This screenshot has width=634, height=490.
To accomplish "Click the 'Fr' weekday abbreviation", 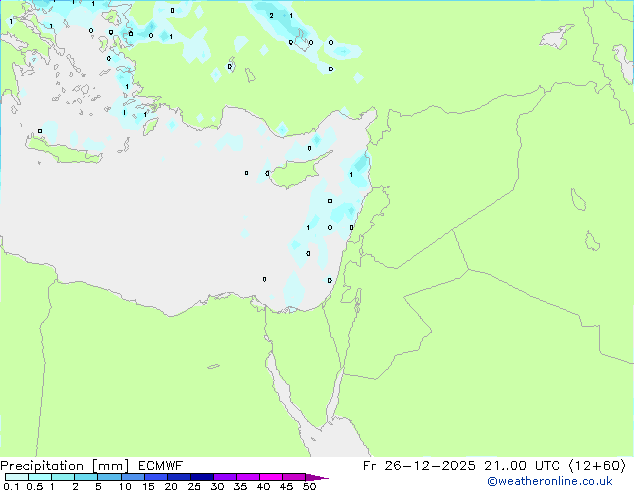I will tap(369, 466).
